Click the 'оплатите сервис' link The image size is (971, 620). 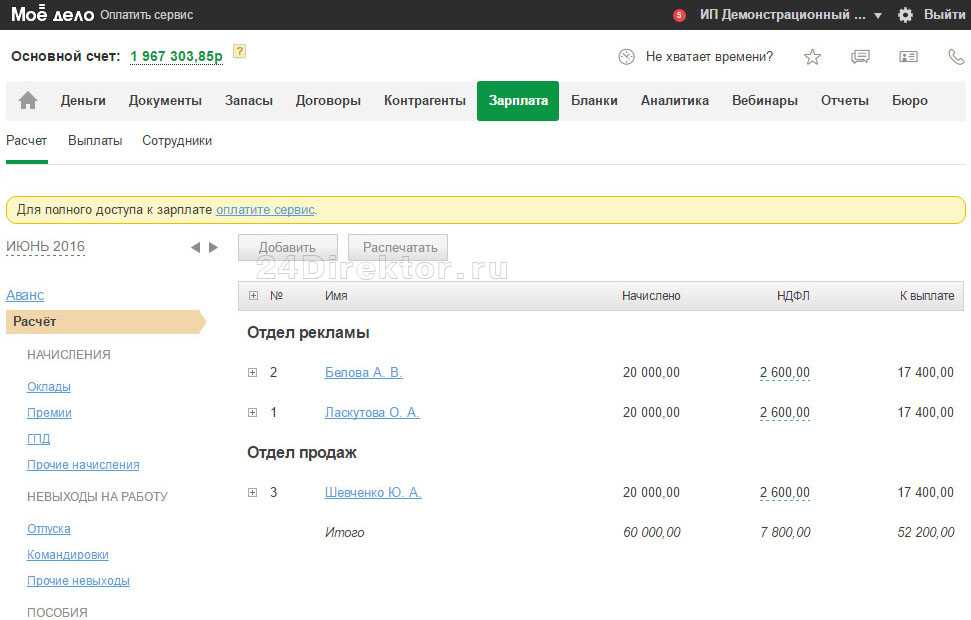pyautogui.click(x=265, y=210)
